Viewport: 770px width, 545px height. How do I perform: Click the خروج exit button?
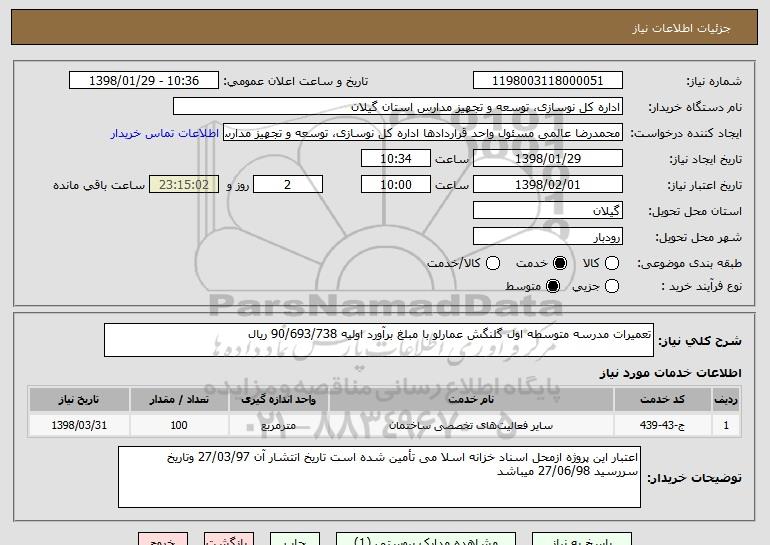(x=163, y=539)
